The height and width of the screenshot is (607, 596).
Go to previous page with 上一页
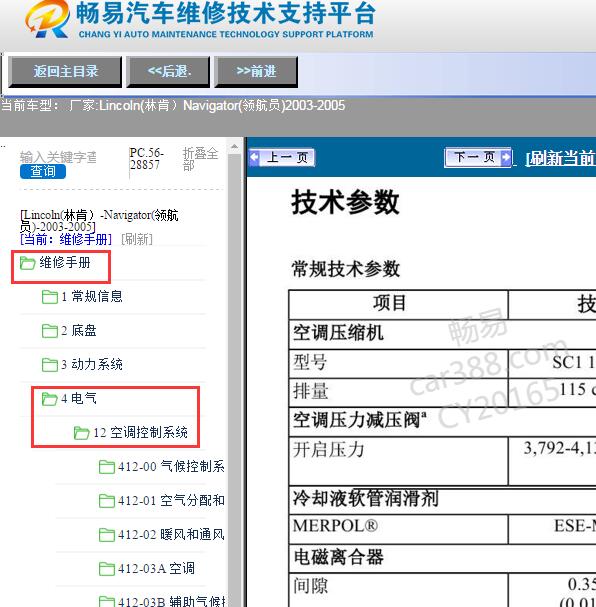[282, 158]
